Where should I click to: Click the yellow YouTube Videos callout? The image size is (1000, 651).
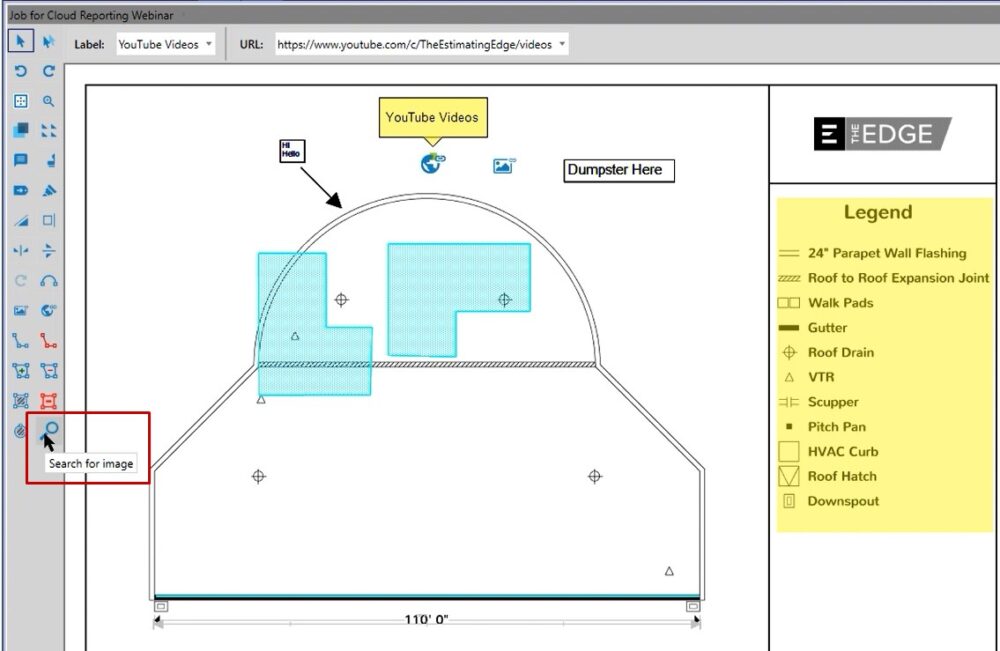[x=431, y=117]
